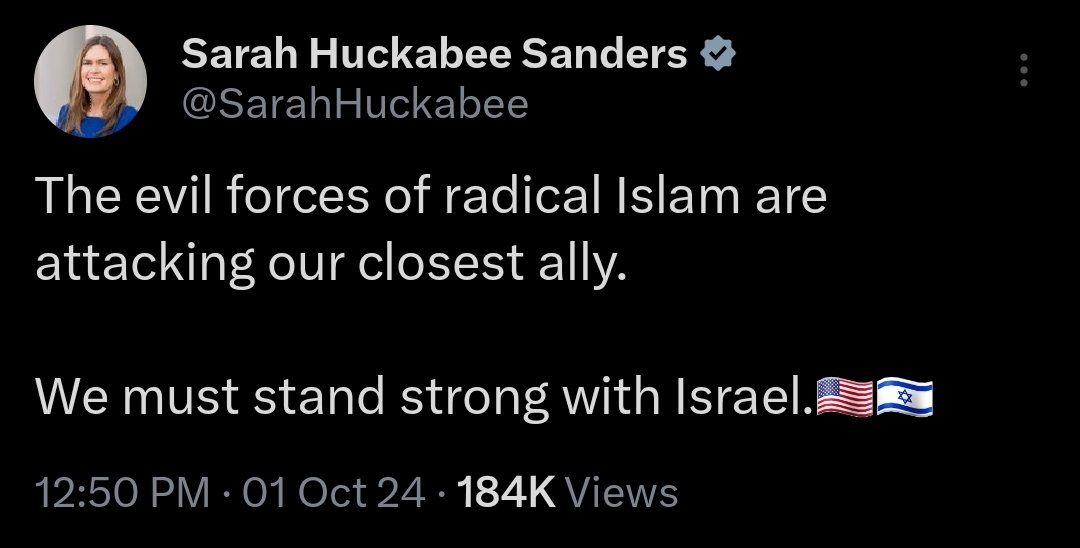This screenshot has width=1080, height=548.
Task: Click the @SarahHuckabee handle
Action: (355, 103)
